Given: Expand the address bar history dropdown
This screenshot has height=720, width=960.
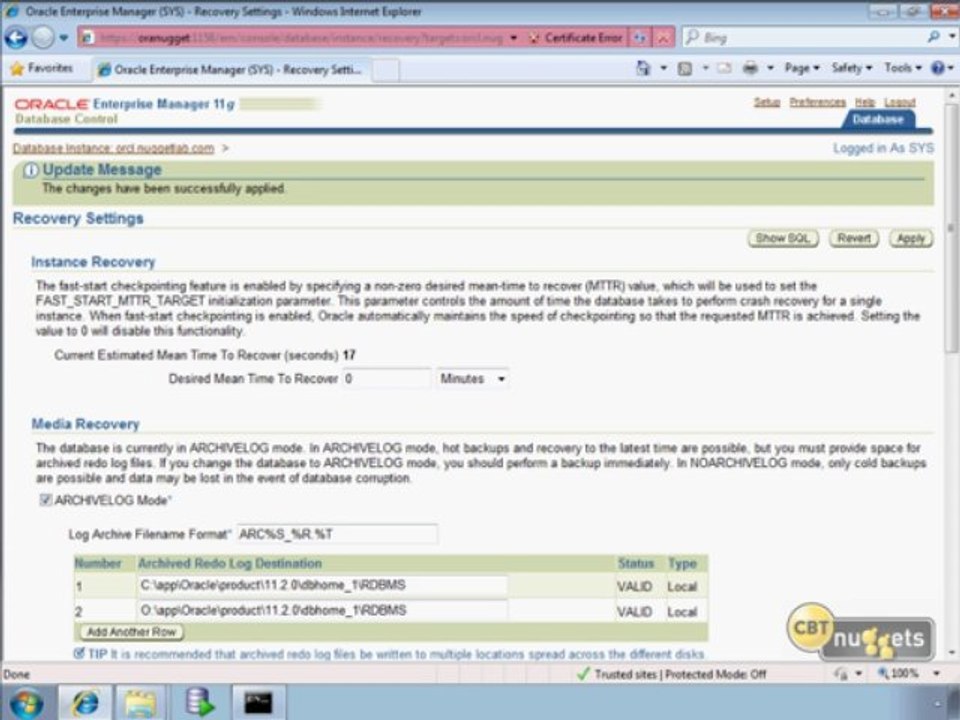Looking at the screenshot, I should (x=514, y=38).
